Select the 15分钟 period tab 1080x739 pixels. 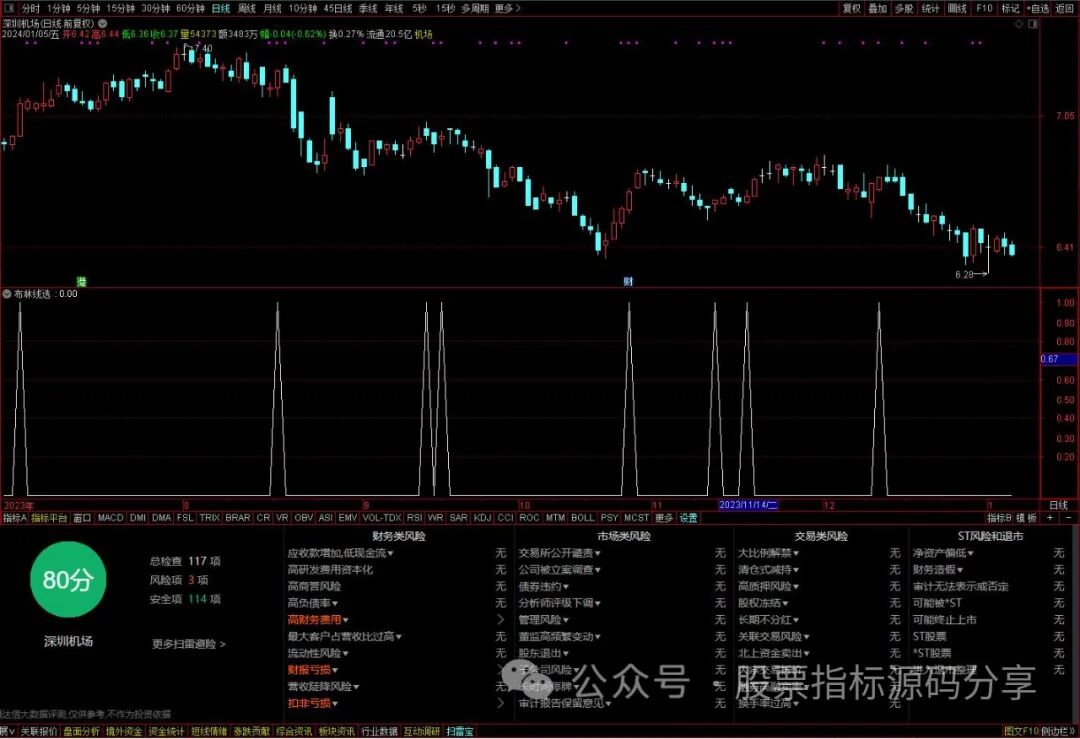(x=121, y=8)
